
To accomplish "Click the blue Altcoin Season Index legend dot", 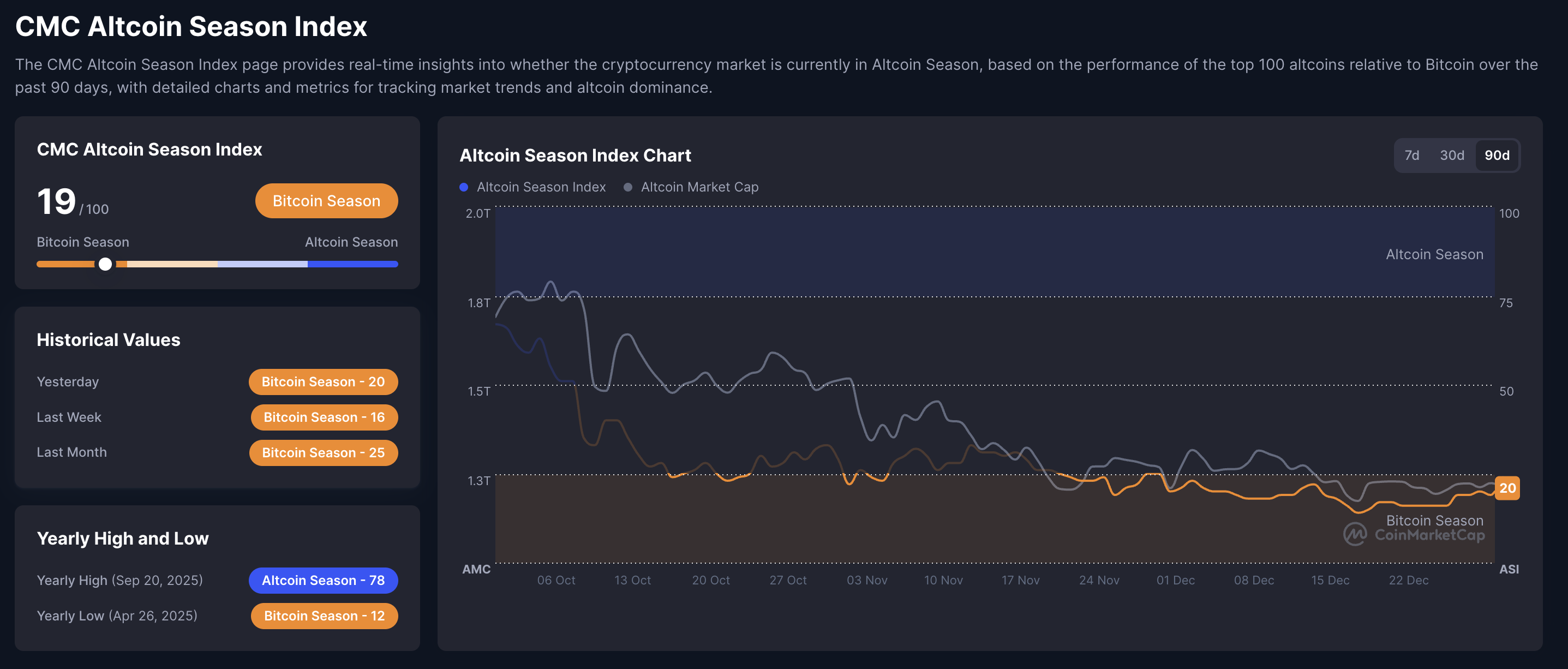I will coord(464,187).
